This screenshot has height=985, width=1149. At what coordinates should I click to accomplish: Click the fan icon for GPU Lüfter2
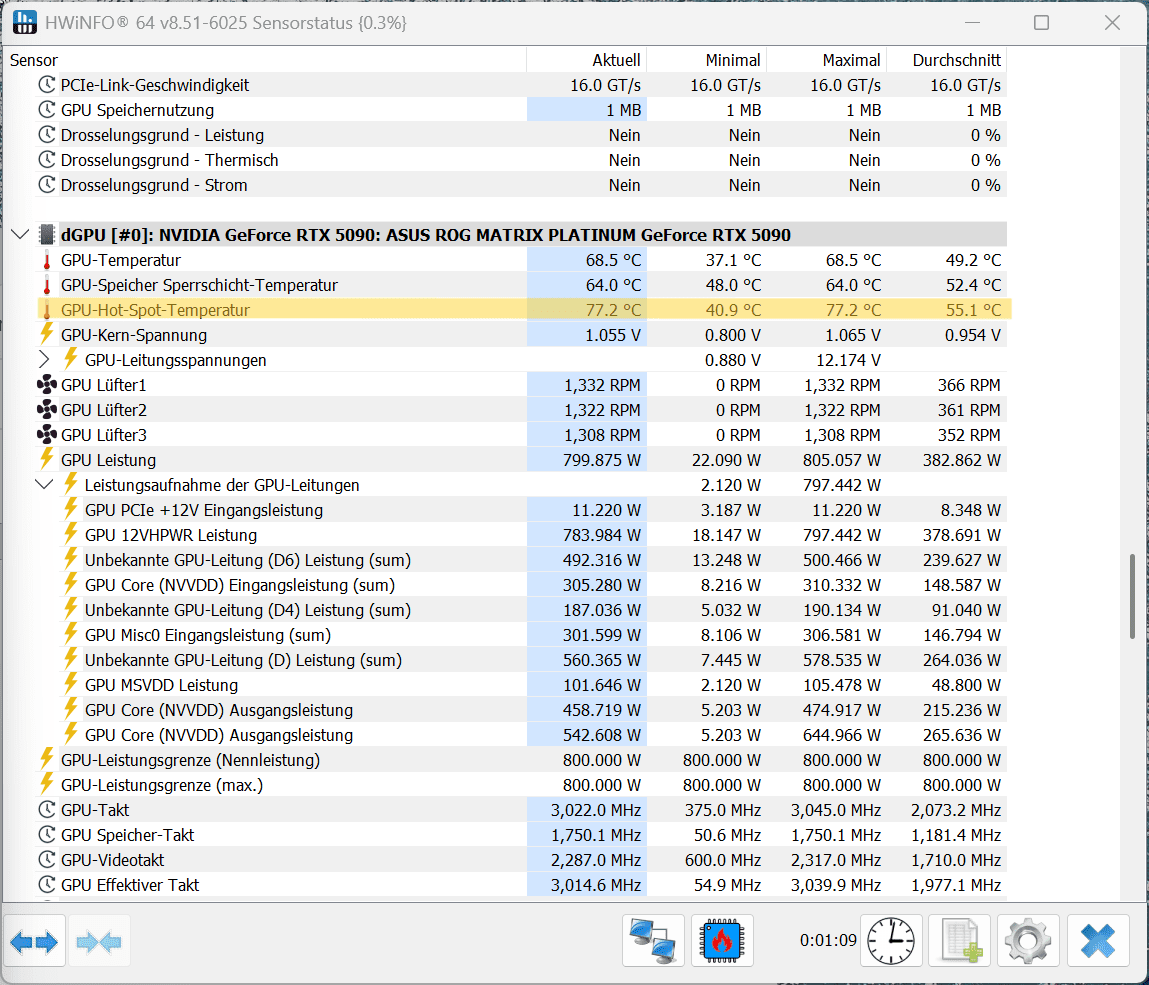tap(47, 410)
